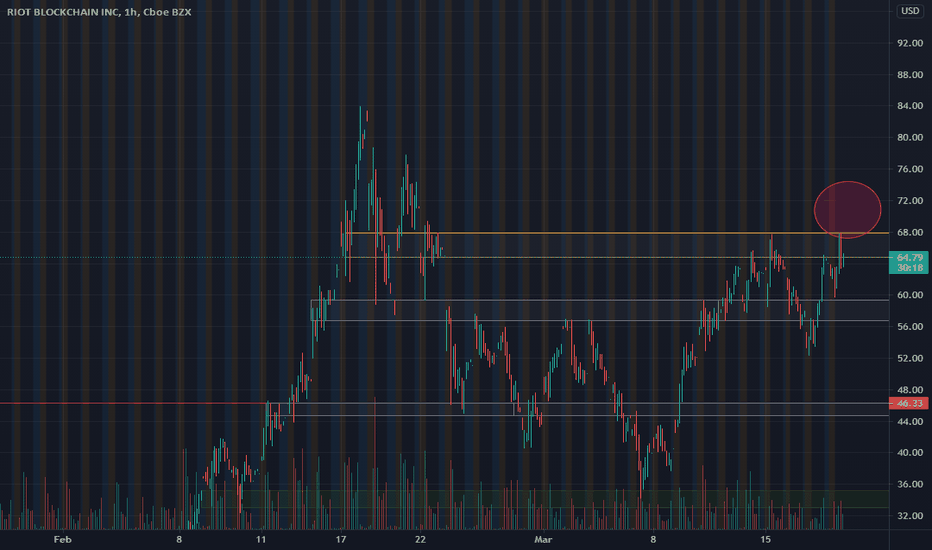
Task: Click the 48.00 price axis label
Action: pyautogui.click(x=910, y=389)
